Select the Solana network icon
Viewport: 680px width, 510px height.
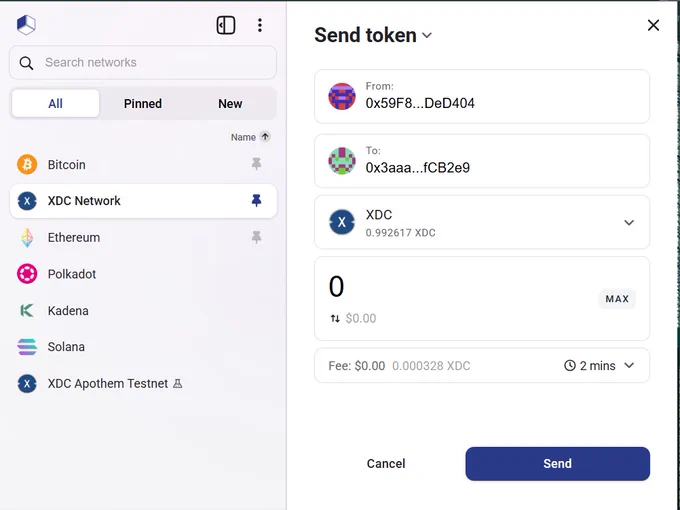point(27,347)
